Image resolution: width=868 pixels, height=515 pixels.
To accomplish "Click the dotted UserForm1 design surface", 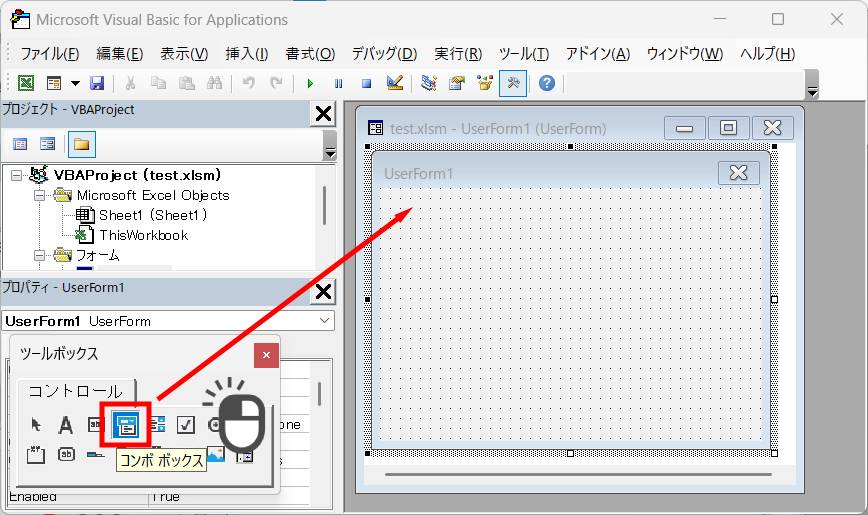I will point(570,313).
